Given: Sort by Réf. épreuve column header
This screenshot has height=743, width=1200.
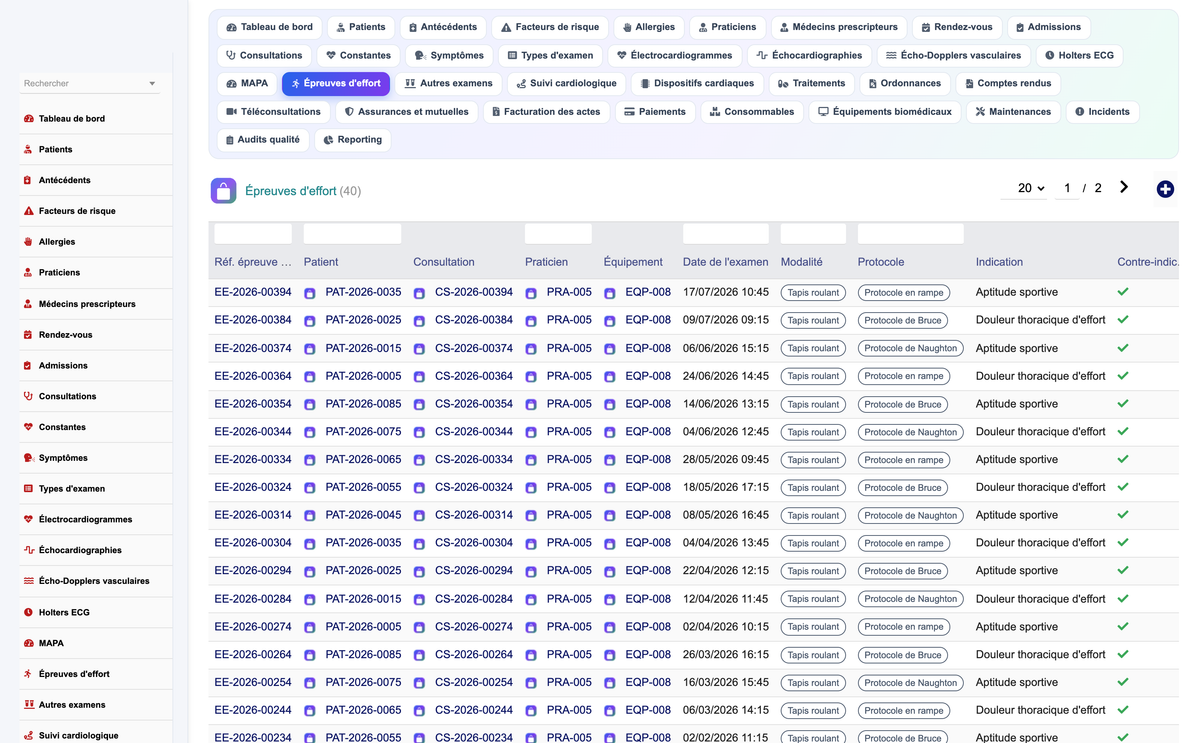Looking at the screenshot, I should pos(253,262).
